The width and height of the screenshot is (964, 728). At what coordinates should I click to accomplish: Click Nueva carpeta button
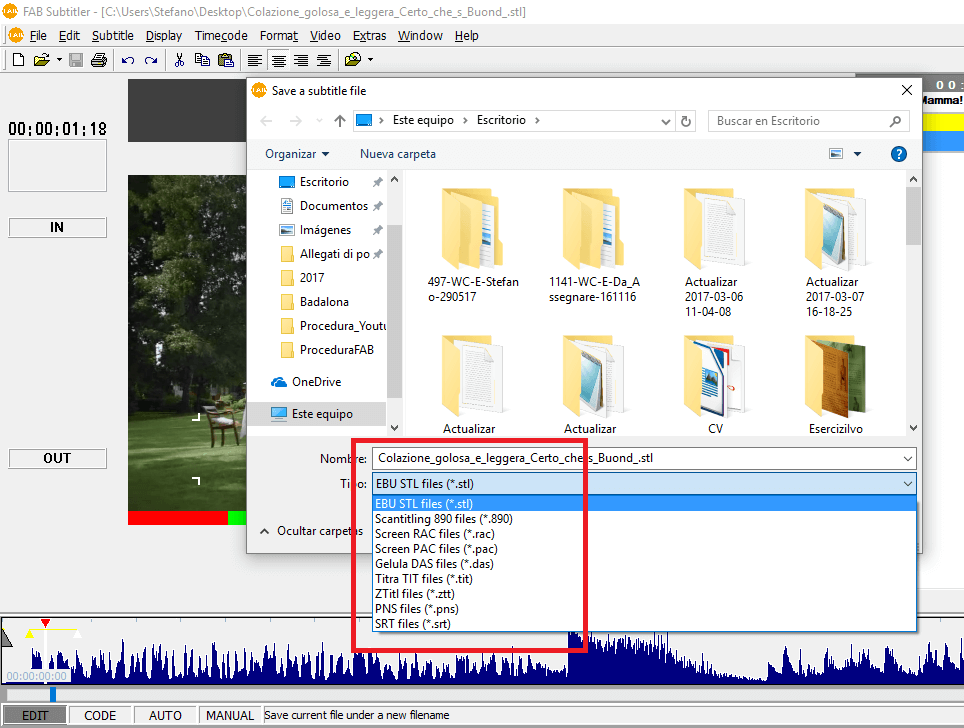click(x=397, y=154)
